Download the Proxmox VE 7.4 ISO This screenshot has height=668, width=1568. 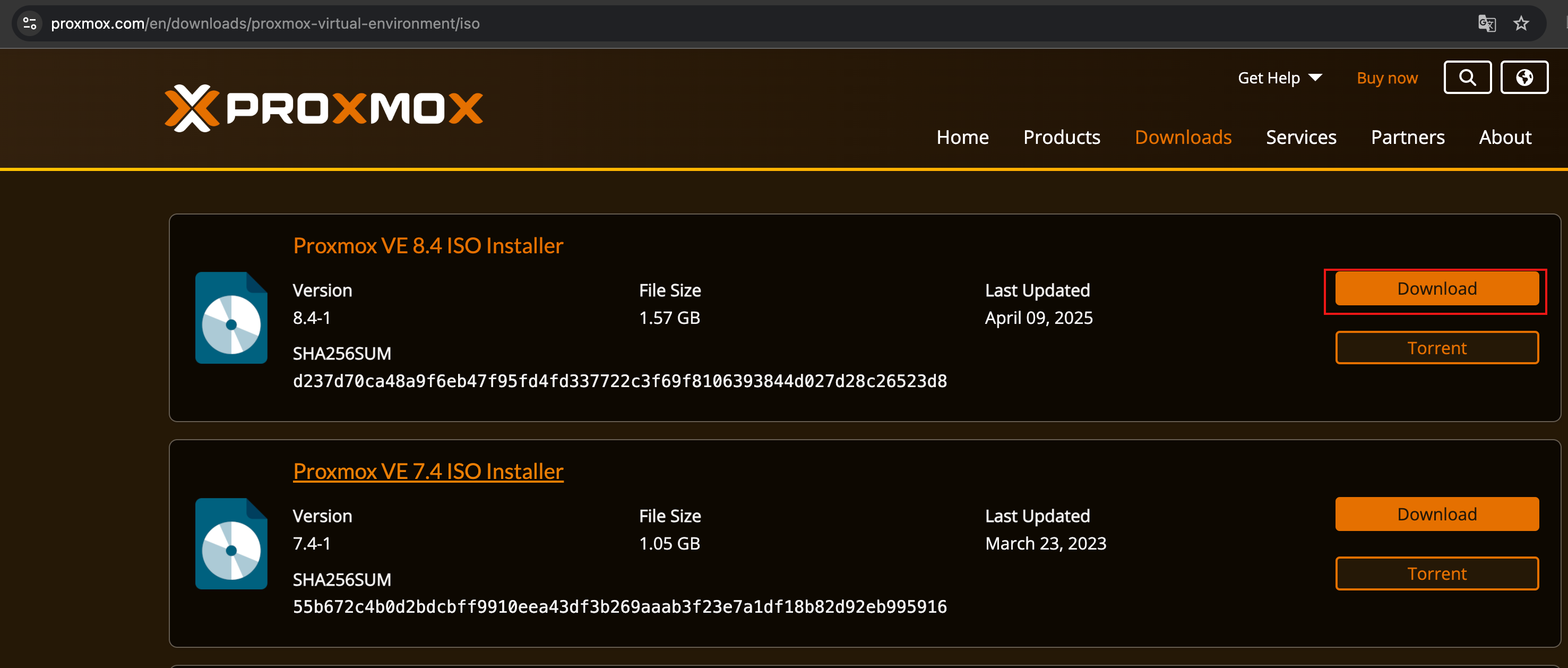tap(1436, 515)
